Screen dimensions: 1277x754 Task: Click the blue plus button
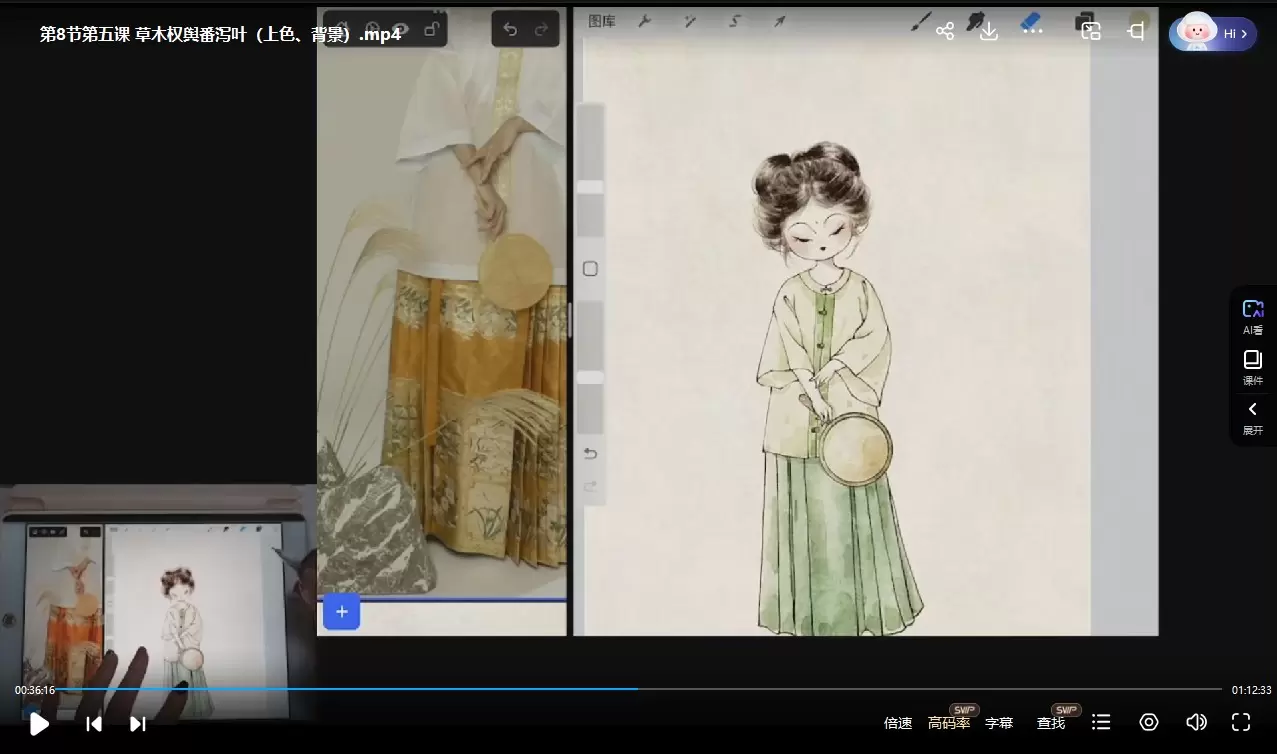tap(341, 611)
